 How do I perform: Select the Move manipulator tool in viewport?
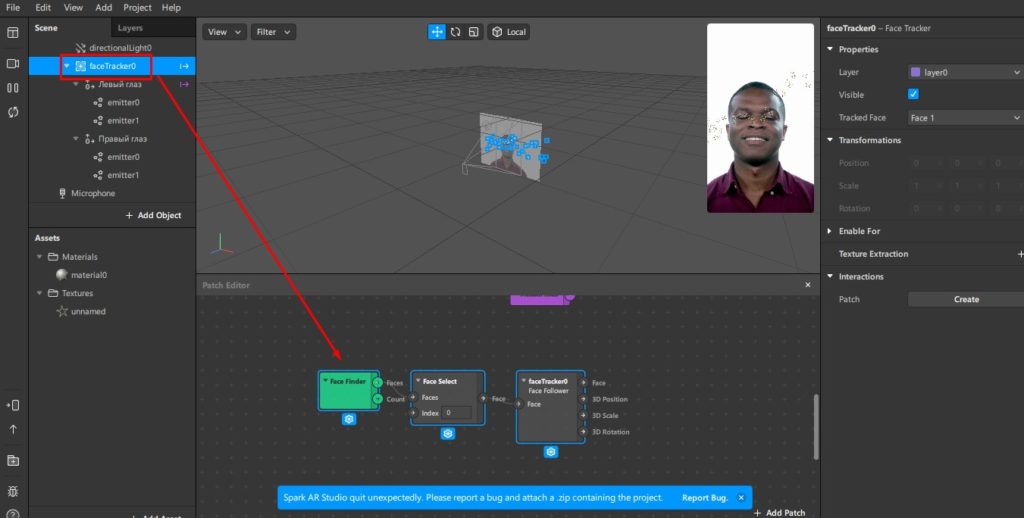point(437,32)
